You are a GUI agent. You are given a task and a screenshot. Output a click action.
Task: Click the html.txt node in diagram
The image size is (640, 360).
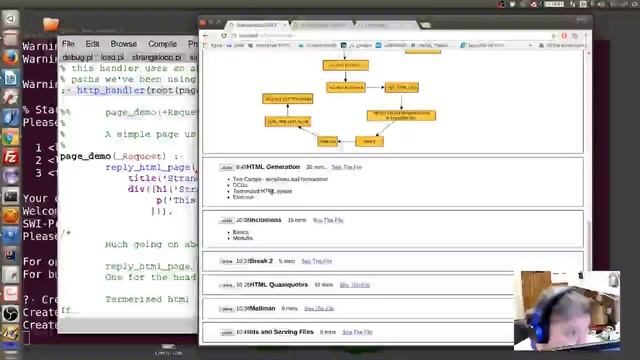click(x=327, y=141)
